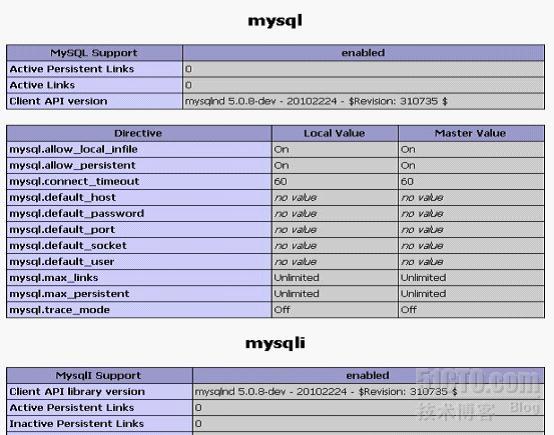Click local value "On" for mysql.allow_local_infile
The image size is (554, 435).
click(282, 149)
